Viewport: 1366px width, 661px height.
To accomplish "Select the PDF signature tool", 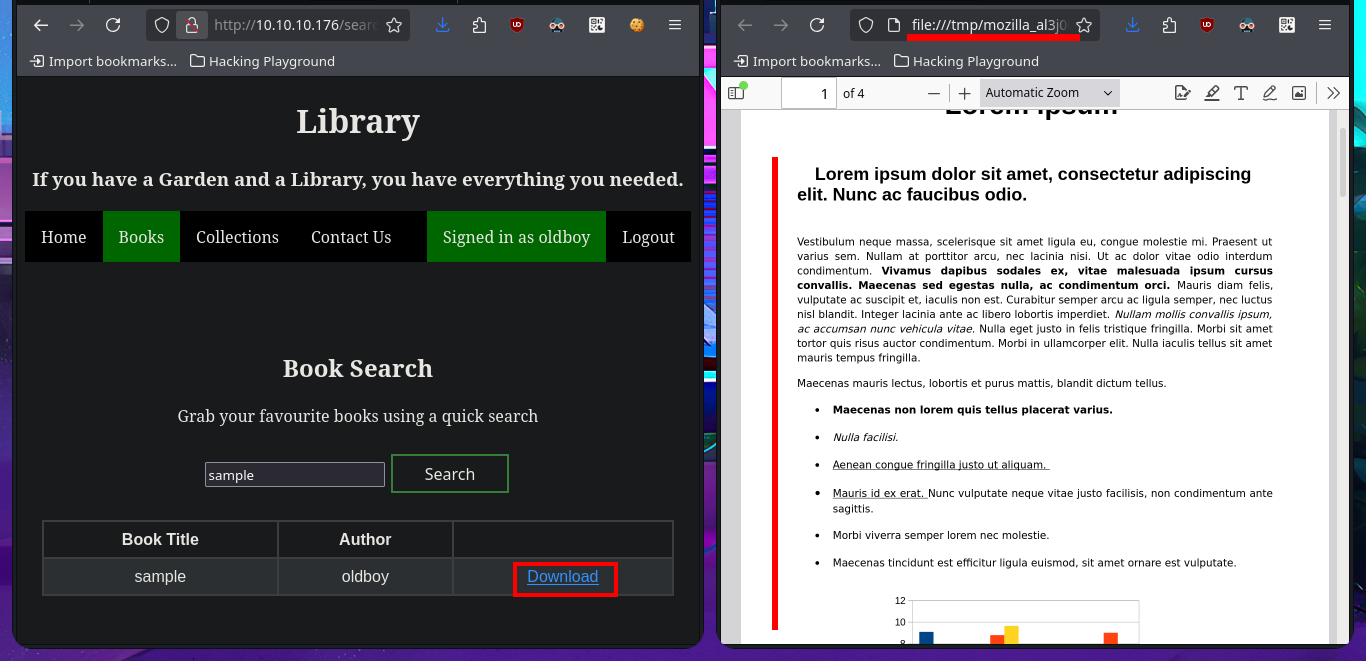I will [1183, 93].
